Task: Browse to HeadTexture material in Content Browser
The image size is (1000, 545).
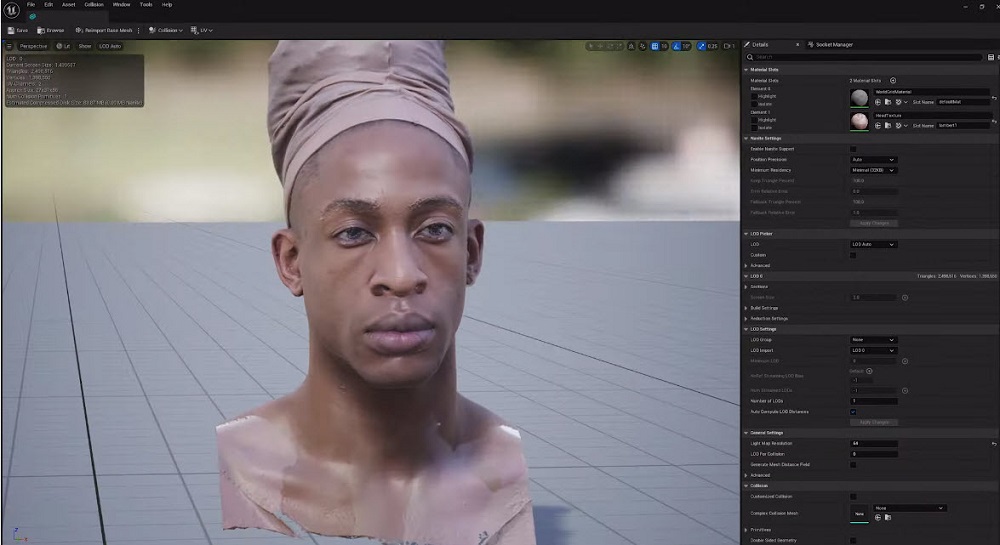Action: point(887,125)
